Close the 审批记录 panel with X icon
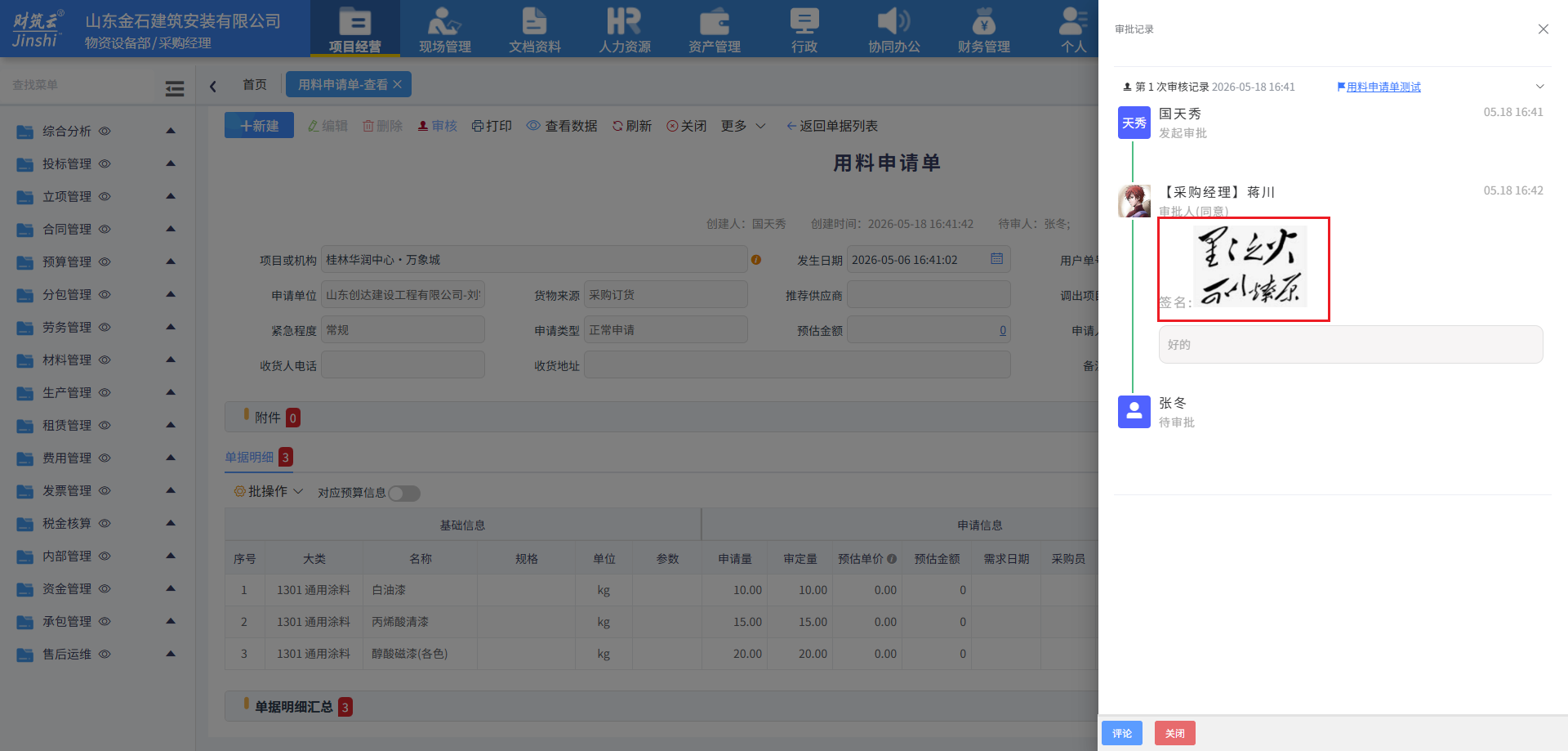 (1543, 29)
